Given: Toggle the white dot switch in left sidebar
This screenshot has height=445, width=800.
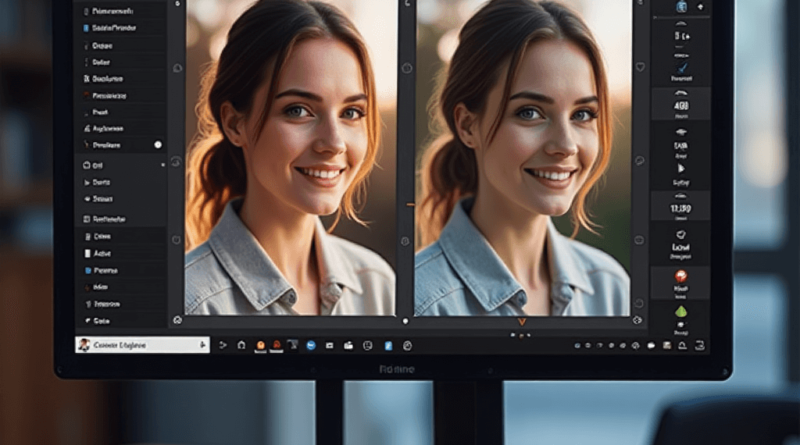Looking at the screenshot, I should pos(158,145).
